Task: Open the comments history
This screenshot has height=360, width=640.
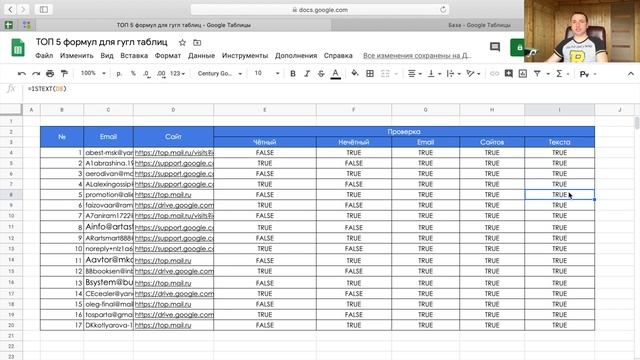Action: click(x=495, y=47)
